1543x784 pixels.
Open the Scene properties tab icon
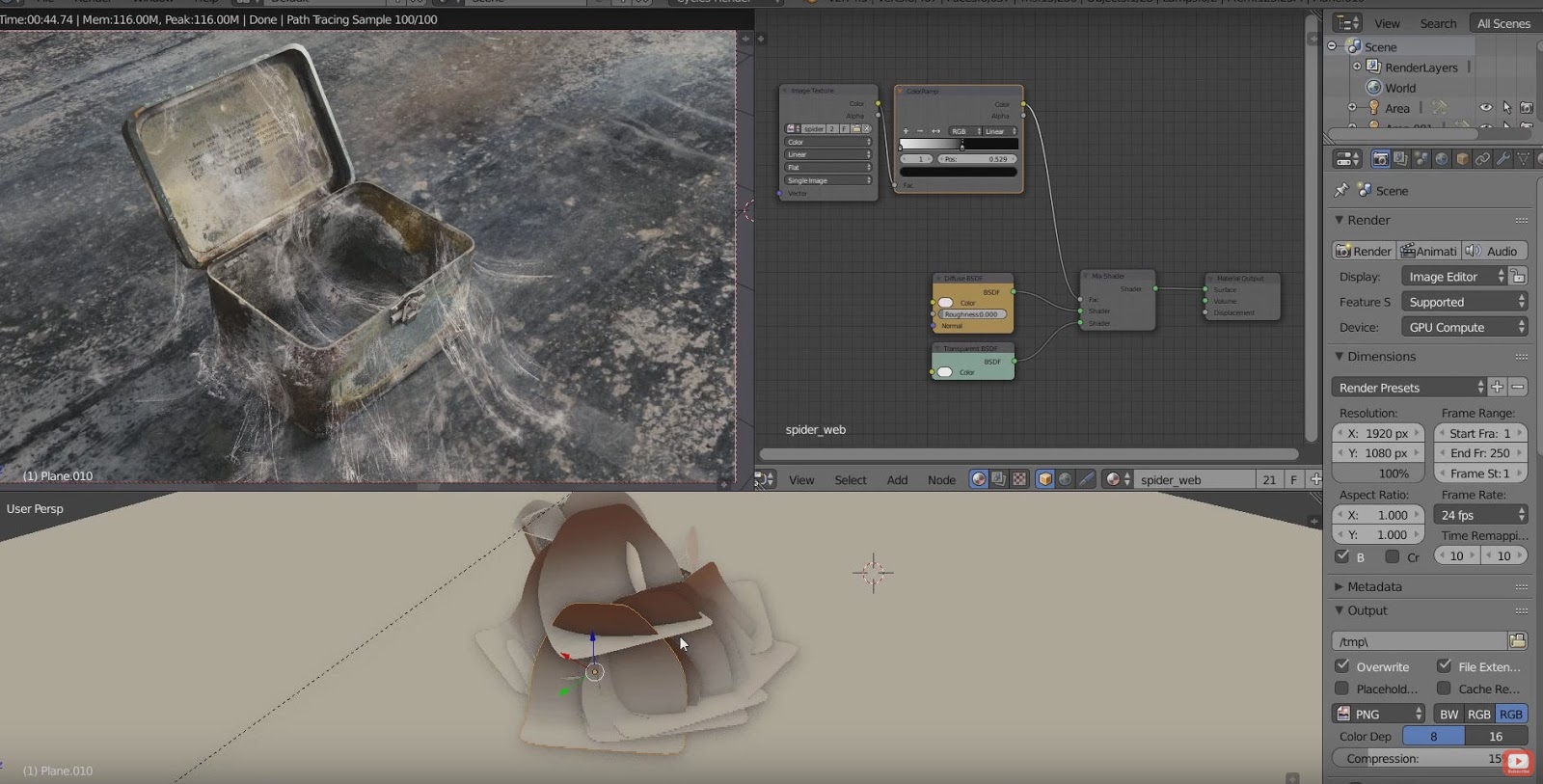[x=1421, y=159]
